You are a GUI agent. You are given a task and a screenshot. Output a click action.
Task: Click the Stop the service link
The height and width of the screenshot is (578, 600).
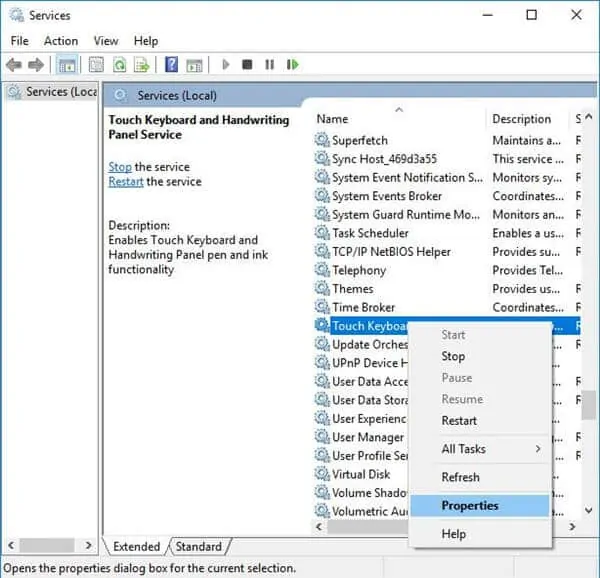pos(120,167)
